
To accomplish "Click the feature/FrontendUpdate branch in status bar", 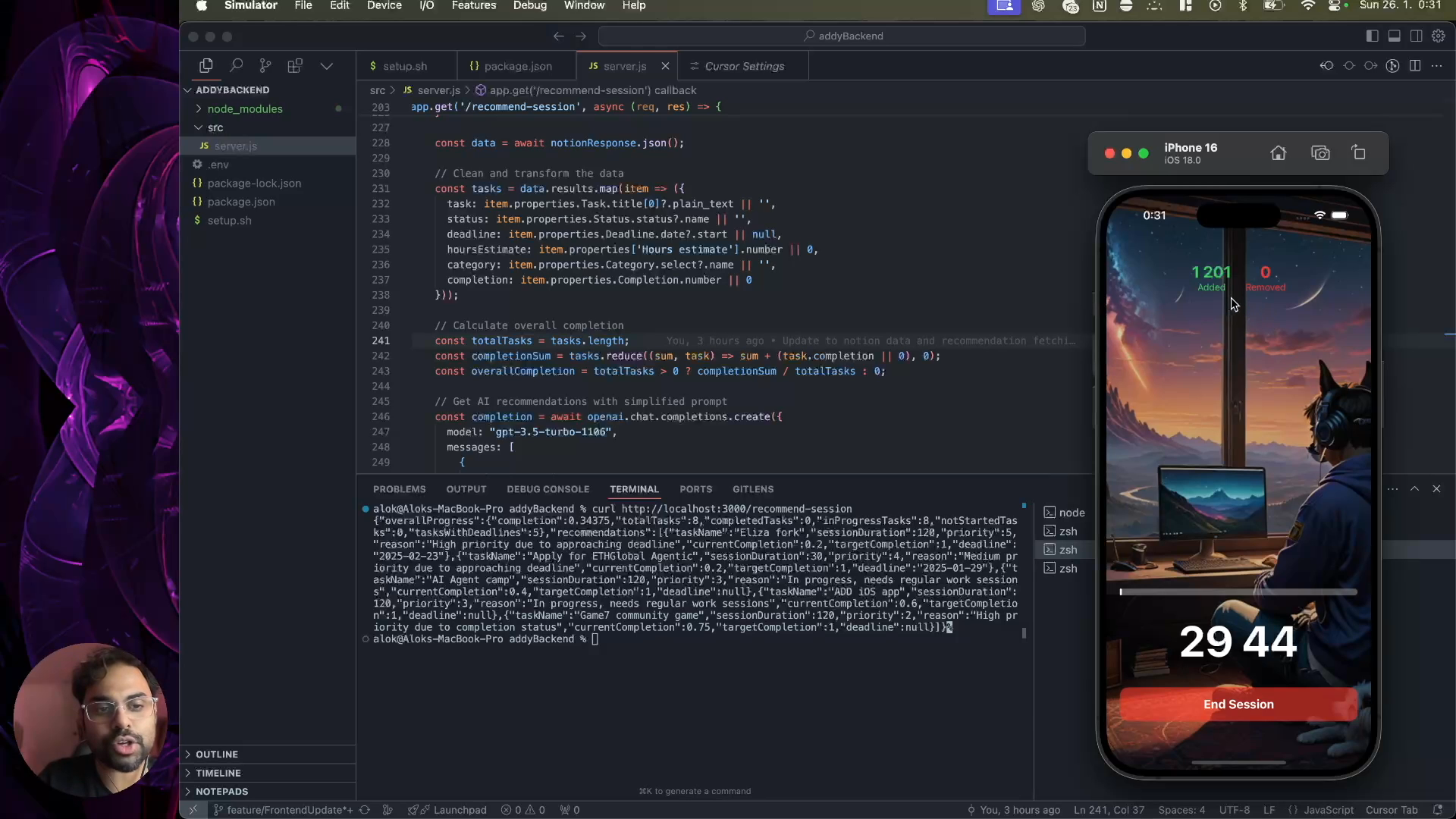I will (284, 810).
